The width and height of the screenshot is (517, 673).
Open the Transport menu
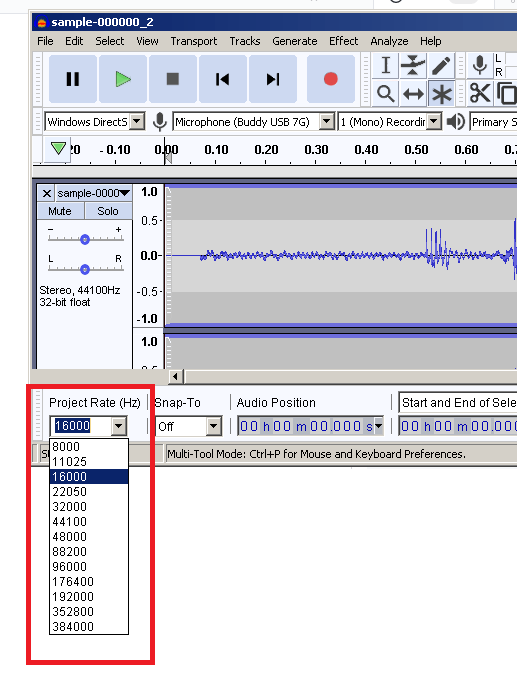point(193,41)
